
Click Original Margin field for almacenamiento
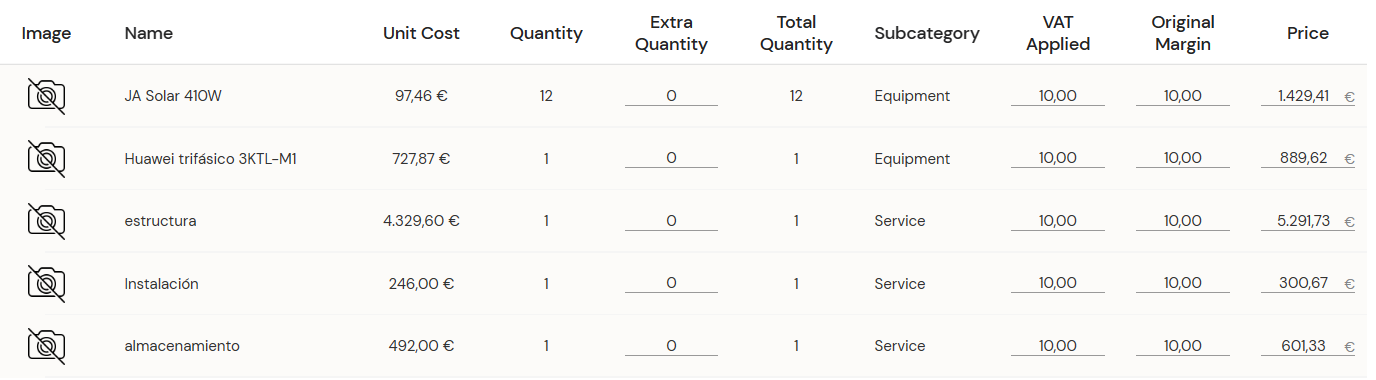tap(1183, 346)
